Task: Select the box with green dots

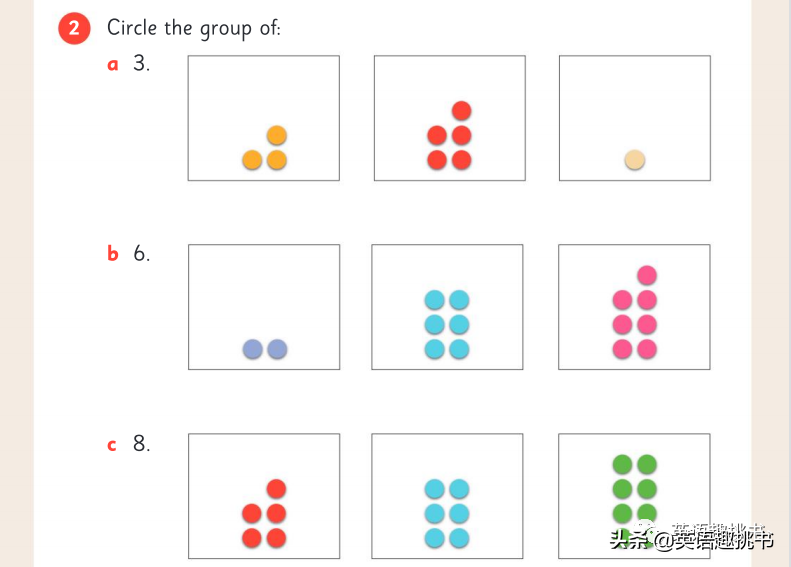Action: pos(634,496)
